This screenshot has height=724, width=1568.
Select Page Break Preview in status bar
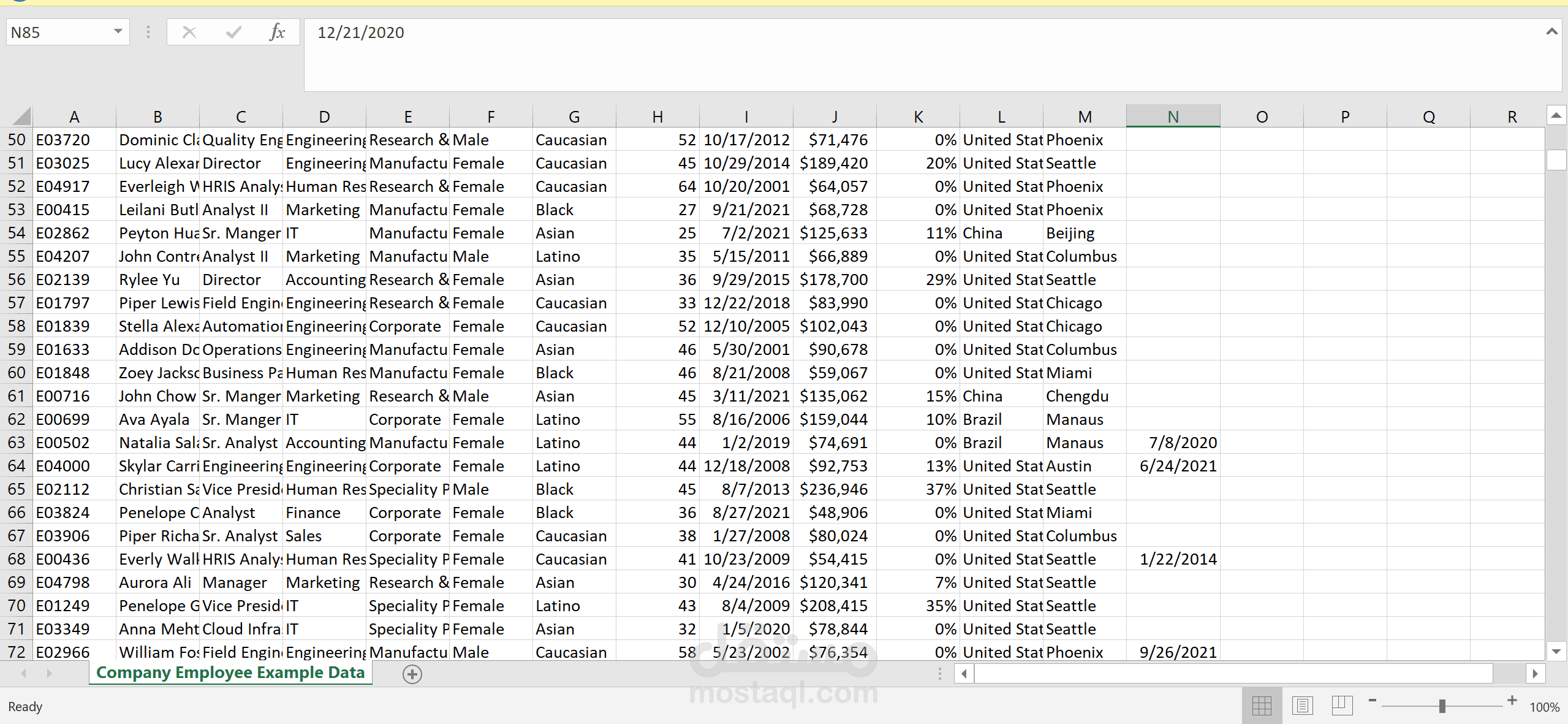click(1342, 705)
